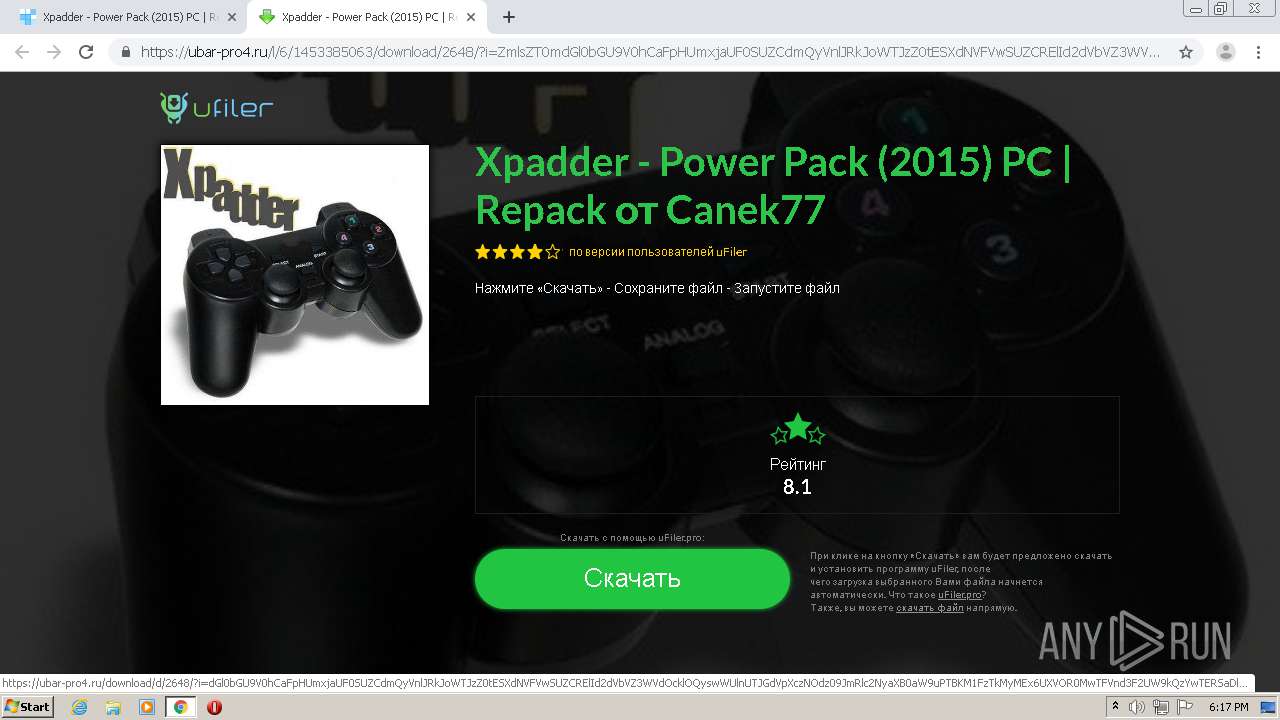The height and width of the screenshot is (720, 1280).
Task: Reload the page with the refresh icon
Action: pyautogui.click(x=86, y=52)
